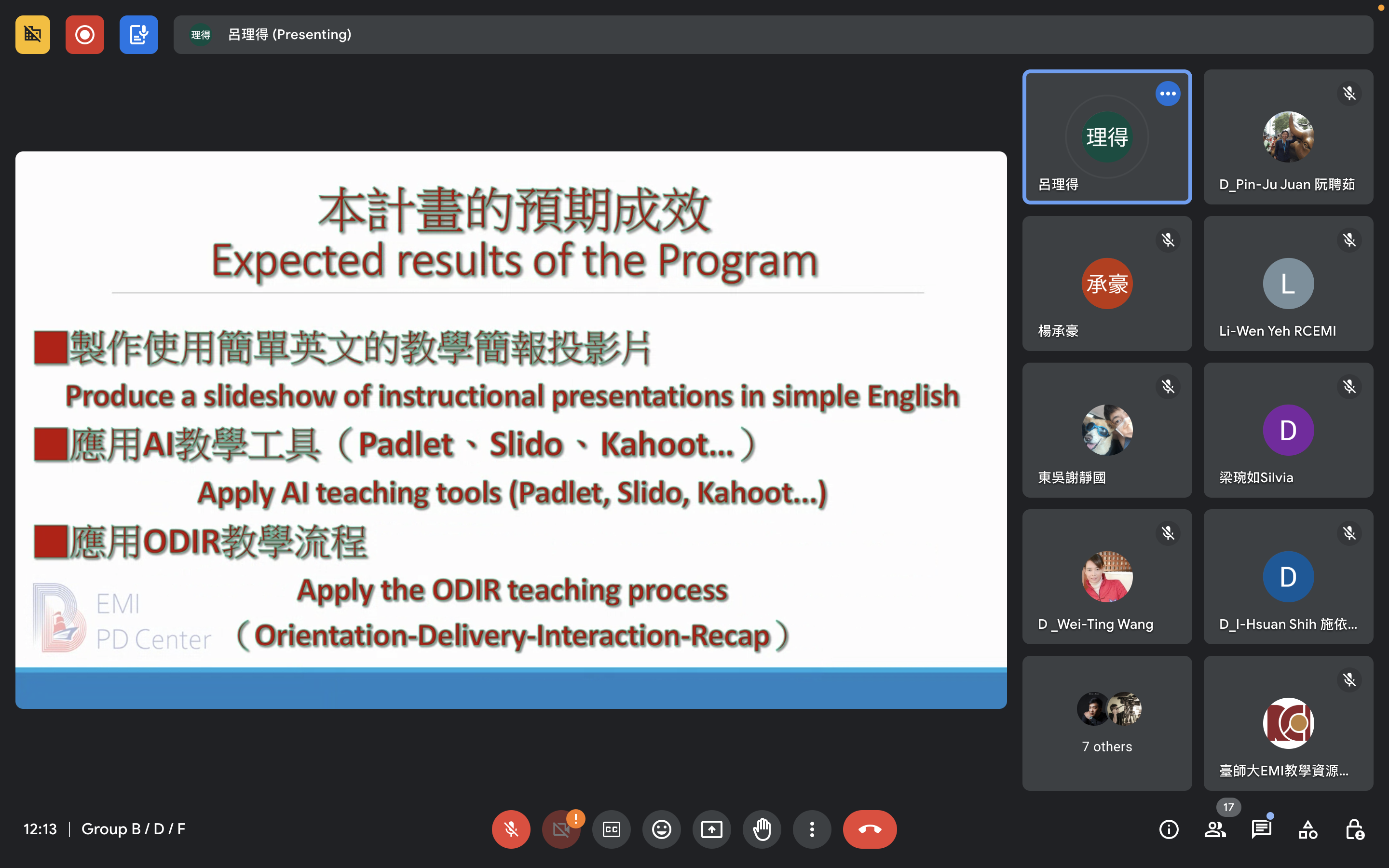1389x868 pixels.
Task: Select the Li-Wen Yeh RCEMI tile
Action: pyautogui.click(x=1288, y=284)
